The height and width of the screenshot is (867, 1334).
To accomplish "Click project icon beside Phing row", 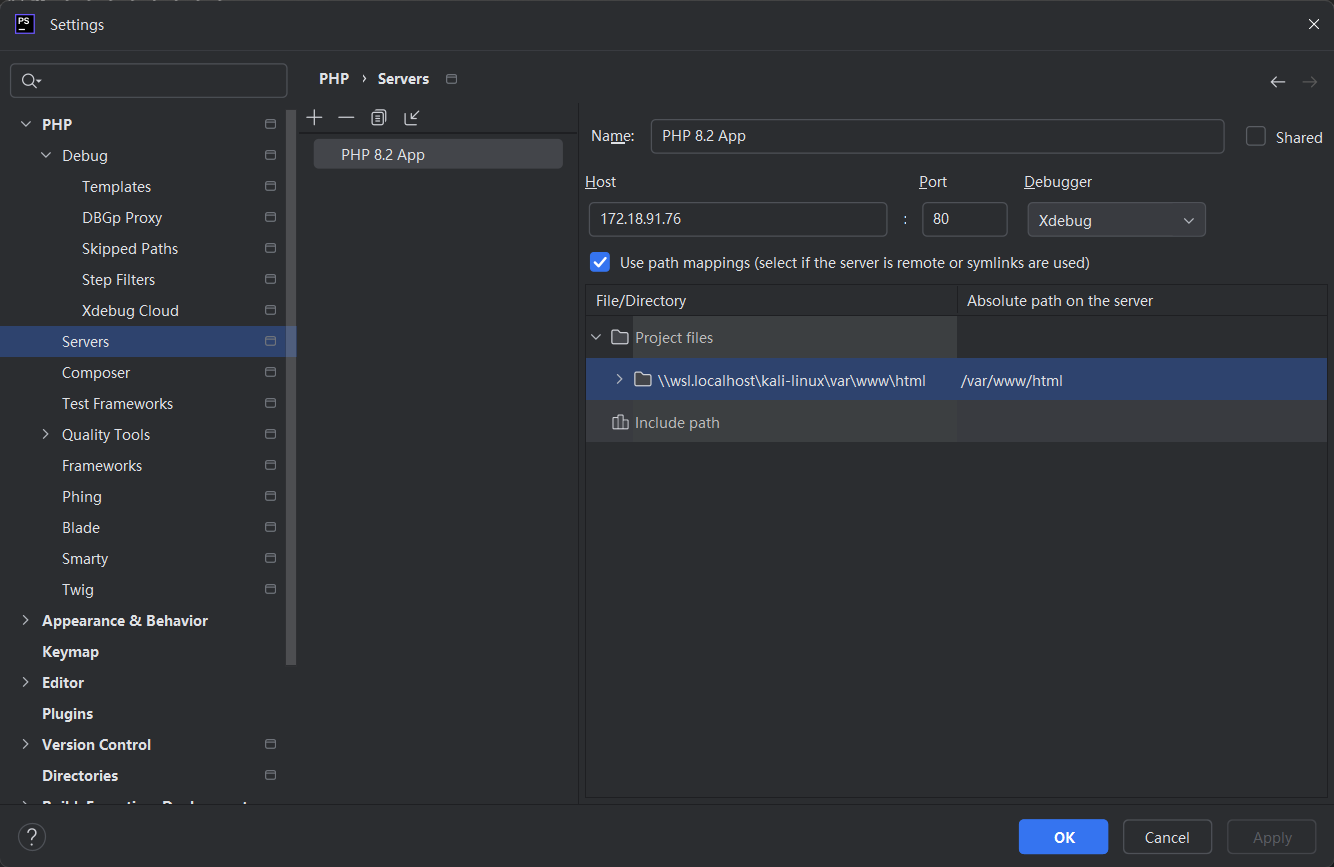I will click(x=270, y=496).
